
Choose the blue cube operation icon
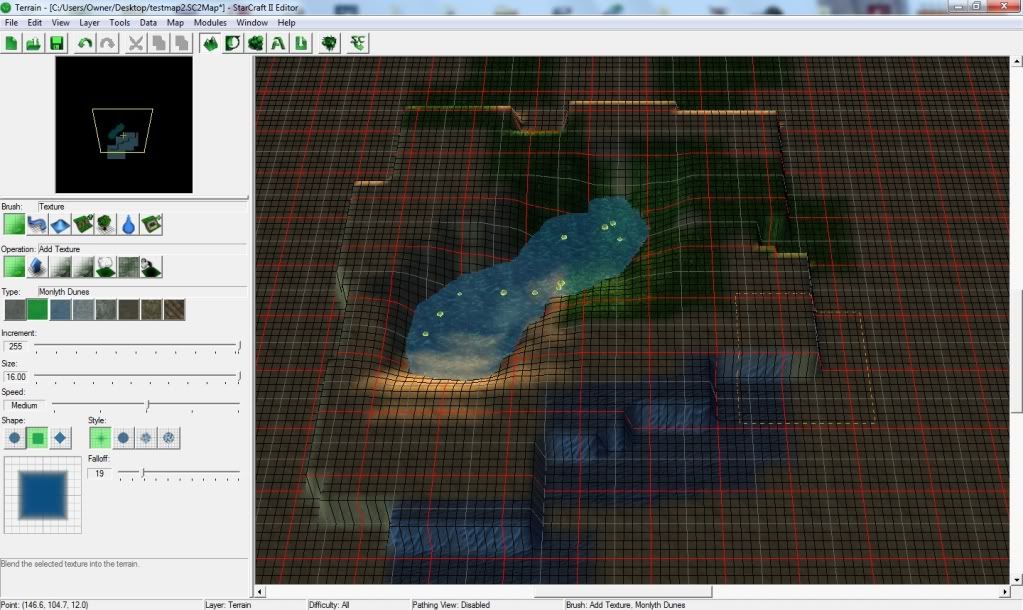point(37,267)
